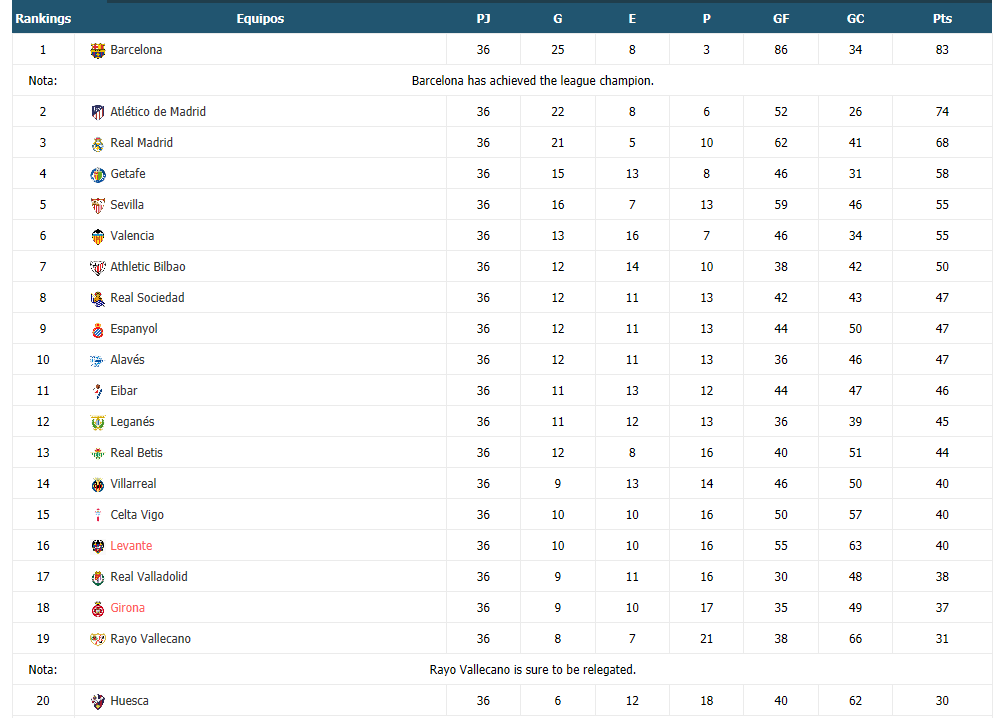Click the Valencia bat crest icon

[x=98, y=237]
